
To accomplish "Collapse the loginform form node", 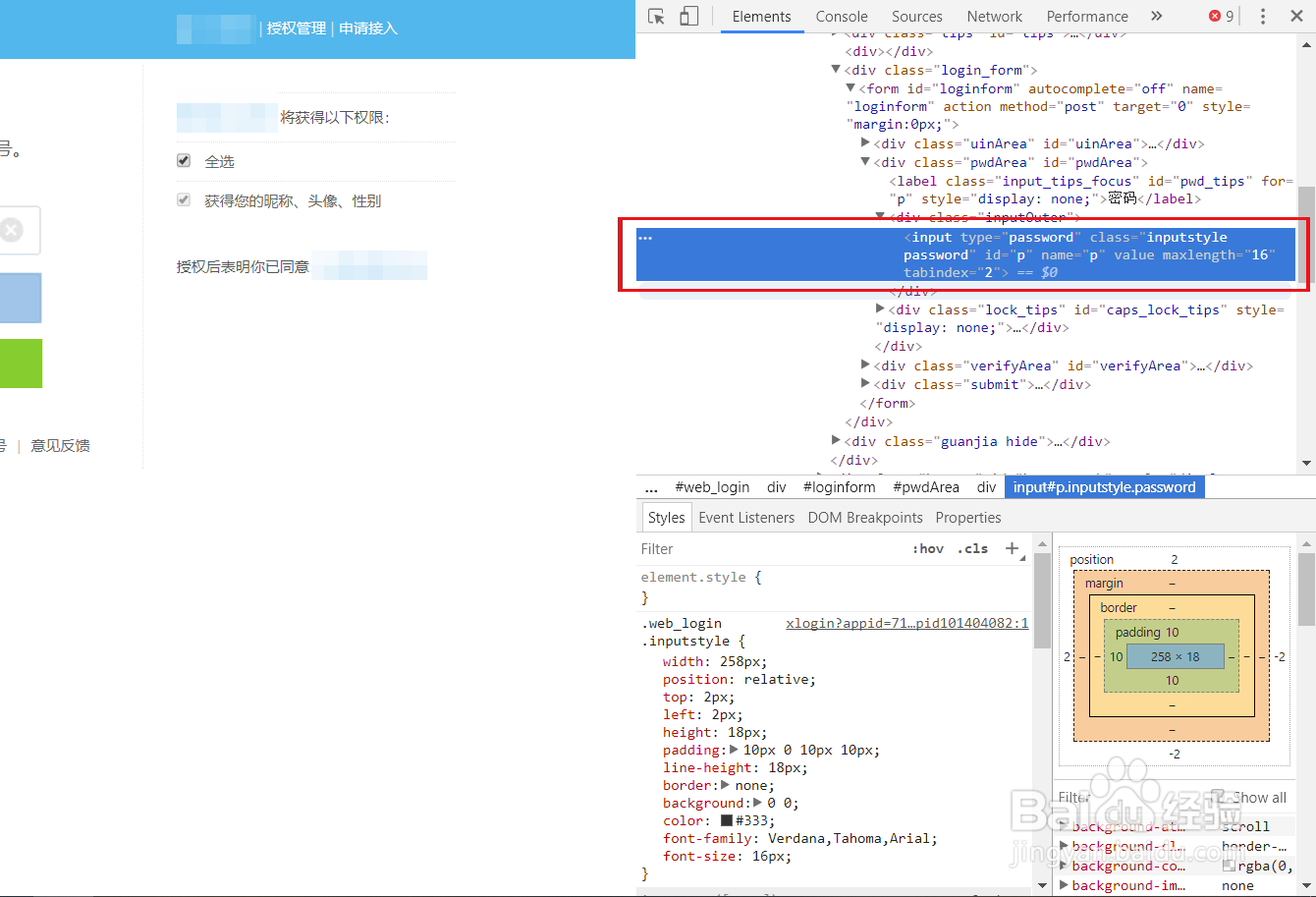I will pos(851,88).
